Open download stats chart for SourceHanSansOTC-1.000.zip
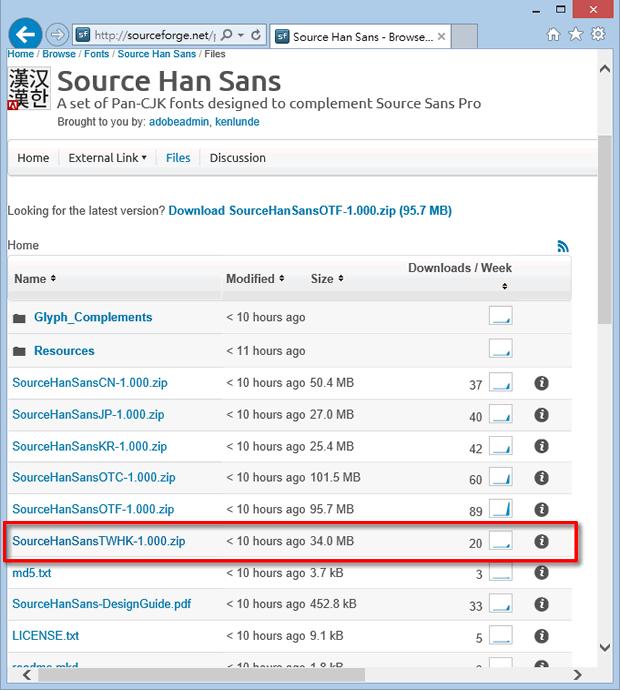This screenshot has height=691, width=620. tap(501, 477)
